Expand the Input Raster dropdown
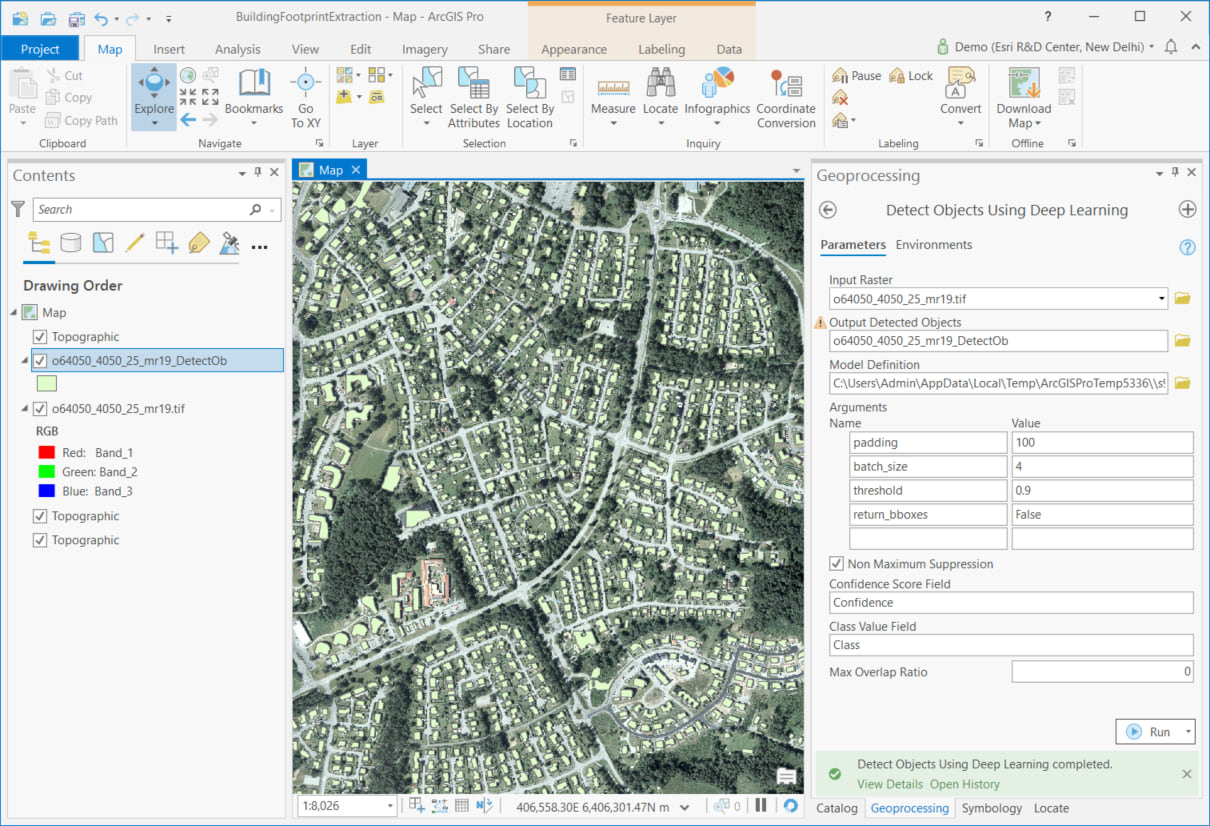Screen dimensions: 1210x826 tap(1161, 299)
